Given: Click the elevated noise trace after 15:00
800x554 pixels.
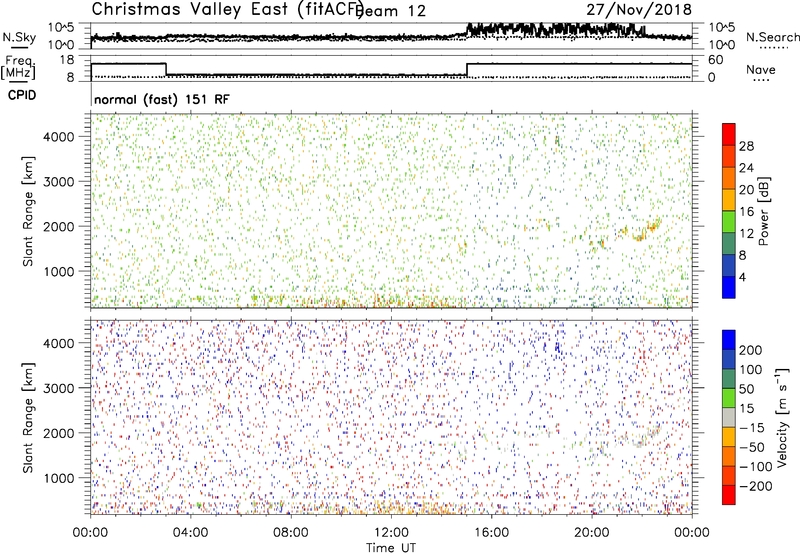Looking at the screenshot, I should pyautogui.click(x=555, y=30).
